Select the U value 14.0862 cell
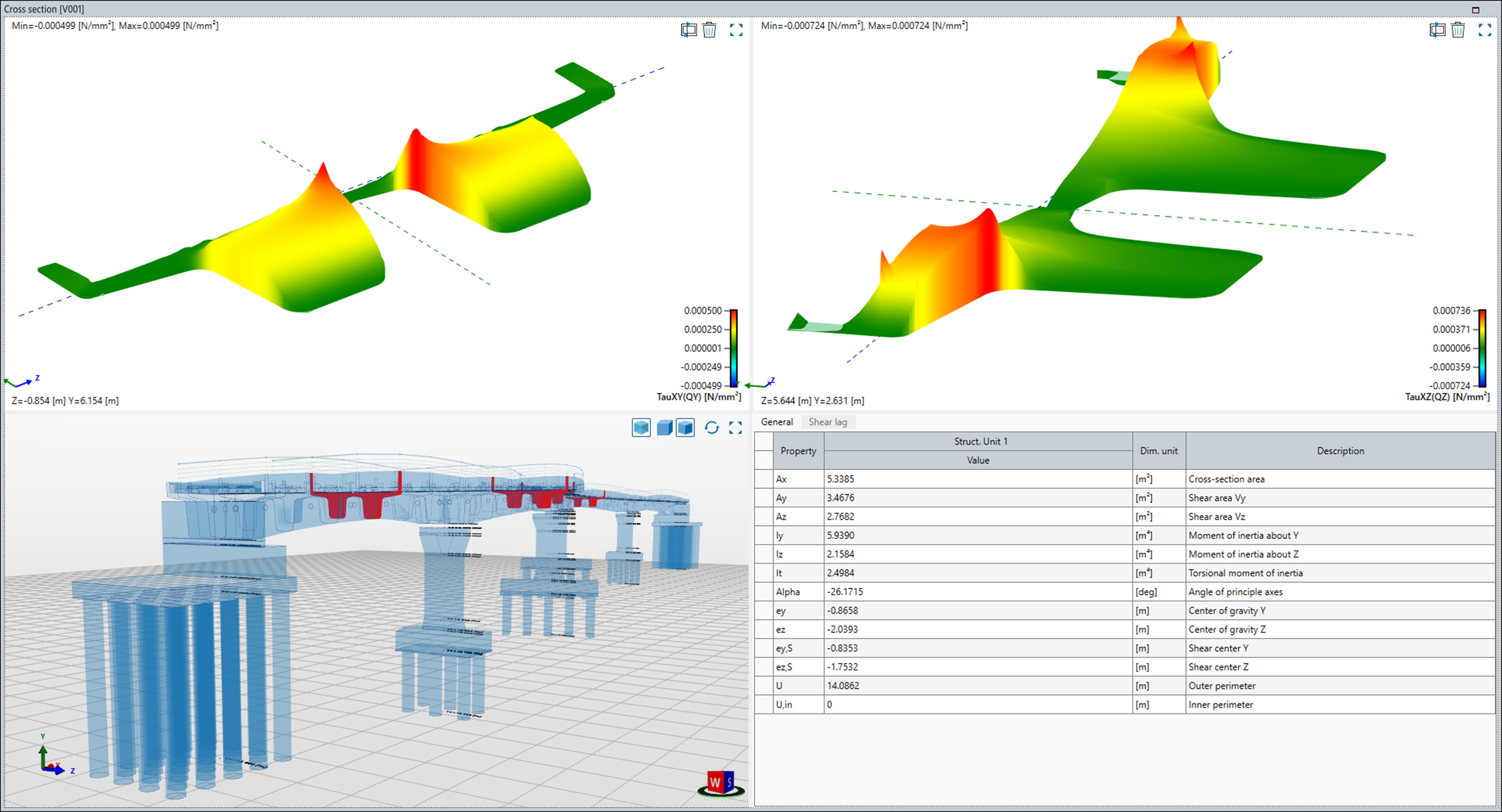The height and width of the screenshot is (812, 1502). click(x=978, y=685)
